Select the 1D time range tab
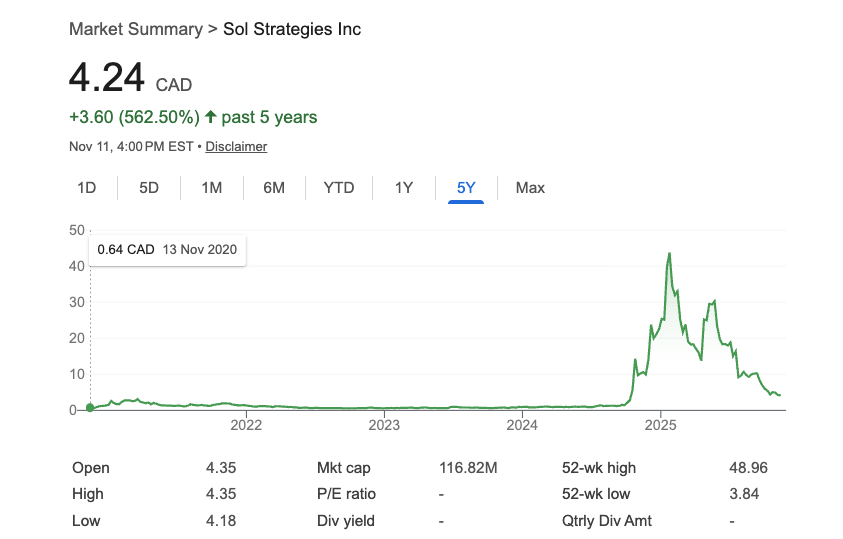Viewport: 843px width, 539px height. click(x=87, y=188)
